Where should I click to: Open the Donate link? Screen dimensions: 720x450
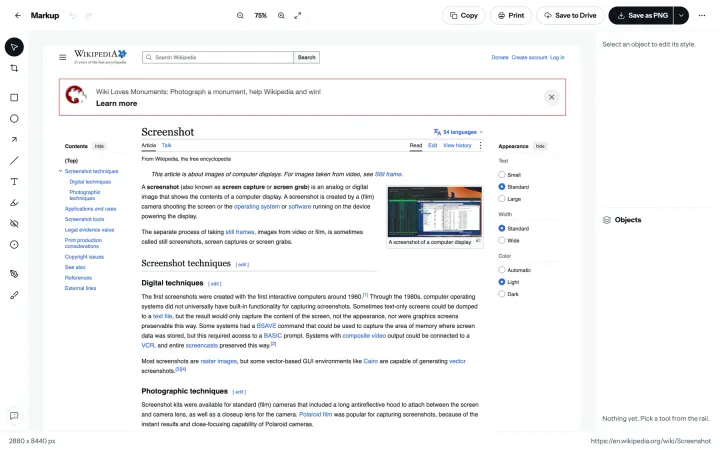(500, 57)
